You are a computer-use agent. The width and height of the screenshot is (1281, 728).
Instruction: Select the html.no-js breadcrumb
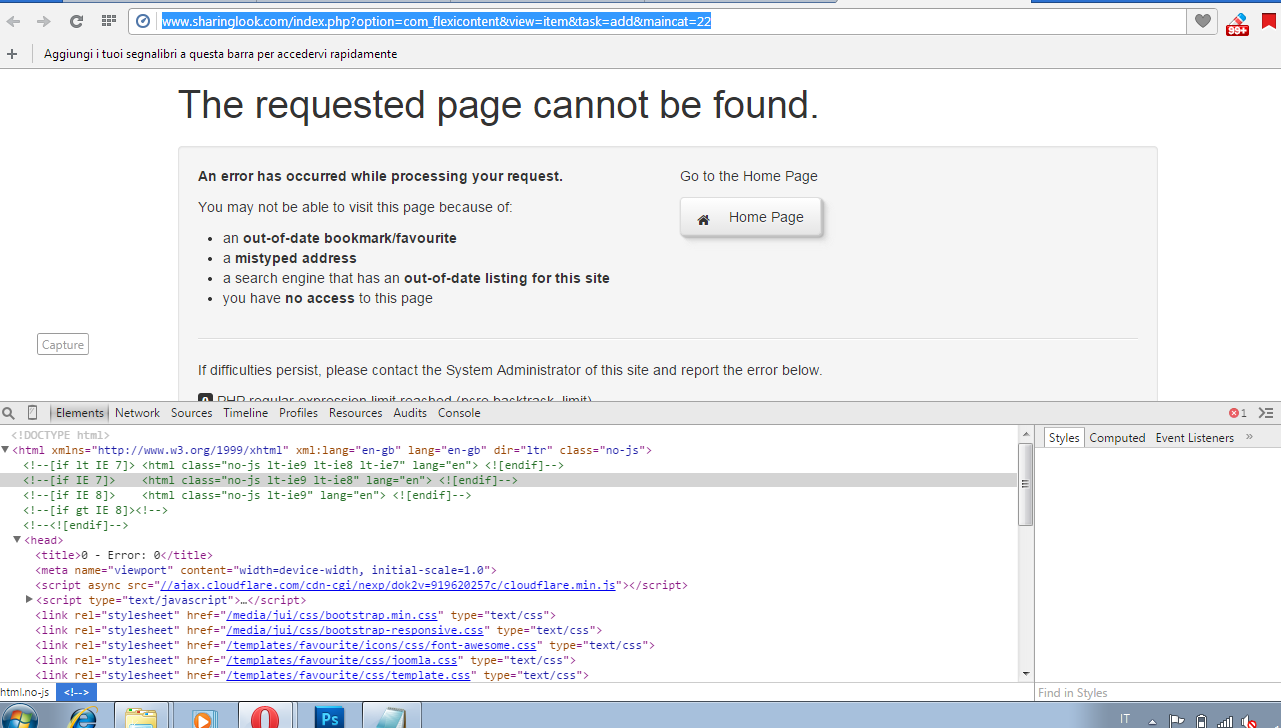25,692
